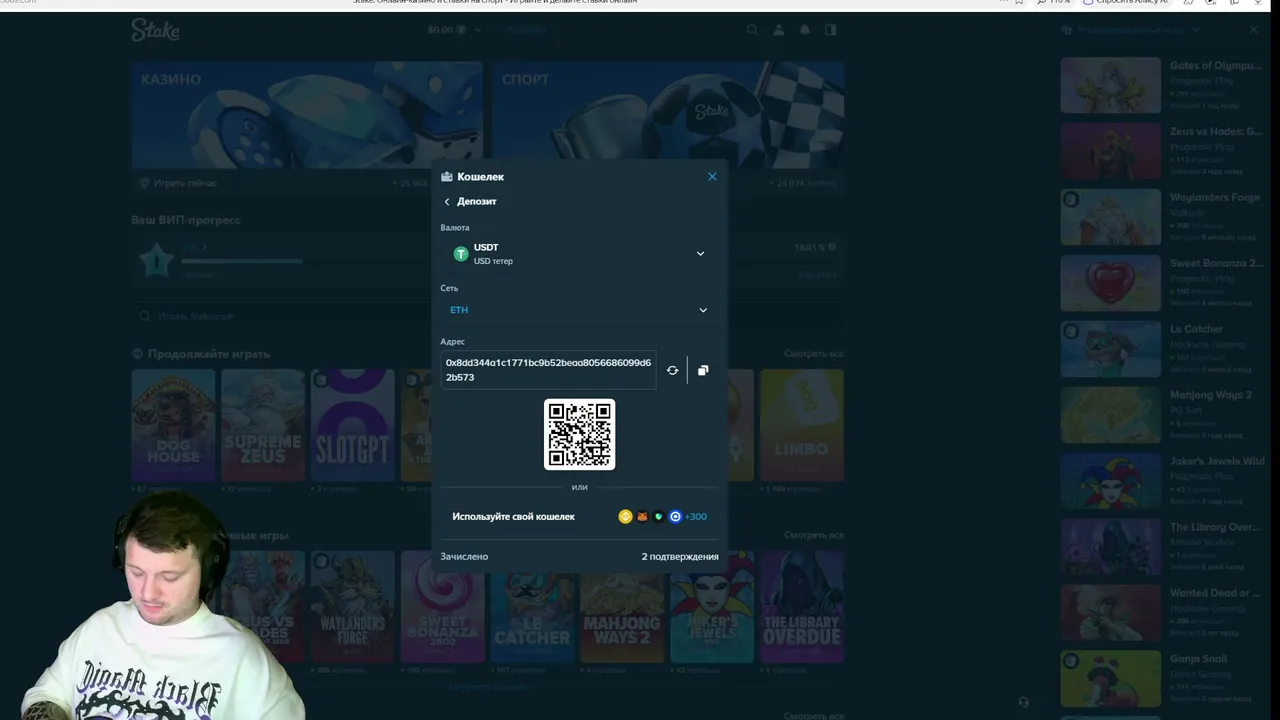The height and width of the screenshot is (720, 1280).
Task: Select Zeus vs Hades in the sidebar list
Action: click(x=1161, y=151)
